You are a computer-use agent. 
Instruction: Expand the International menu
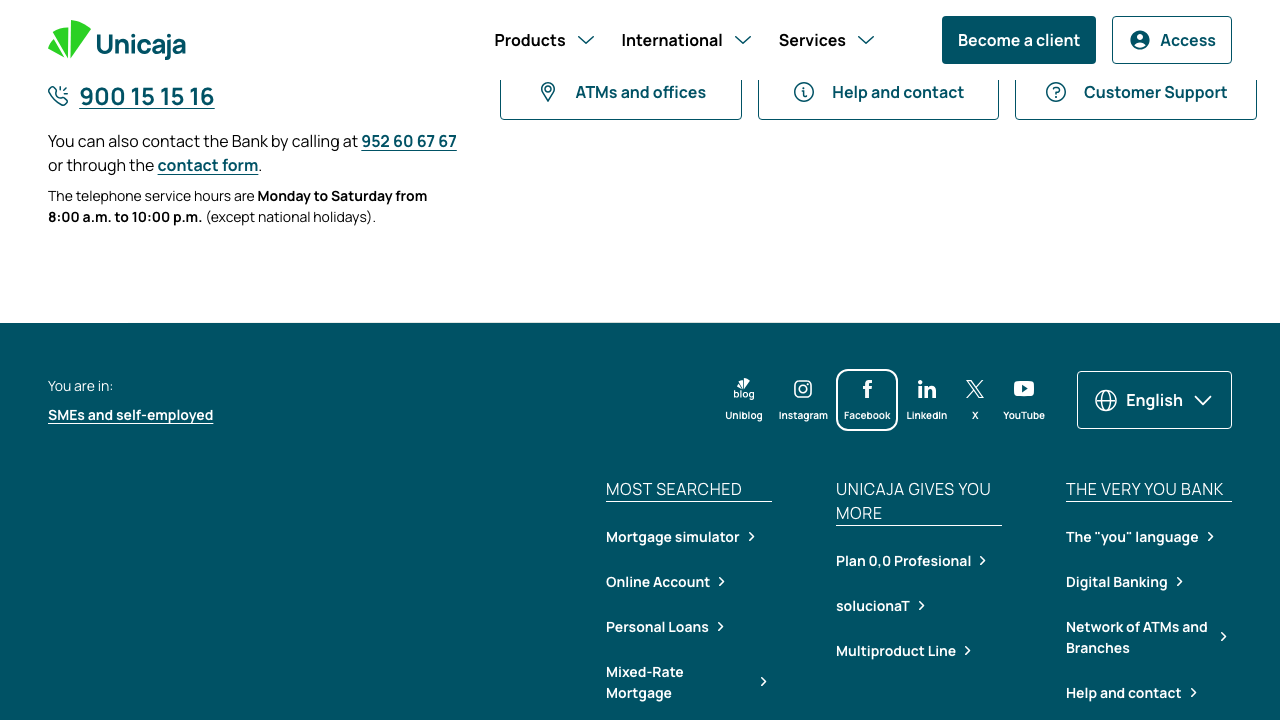[x=687, y=40]
